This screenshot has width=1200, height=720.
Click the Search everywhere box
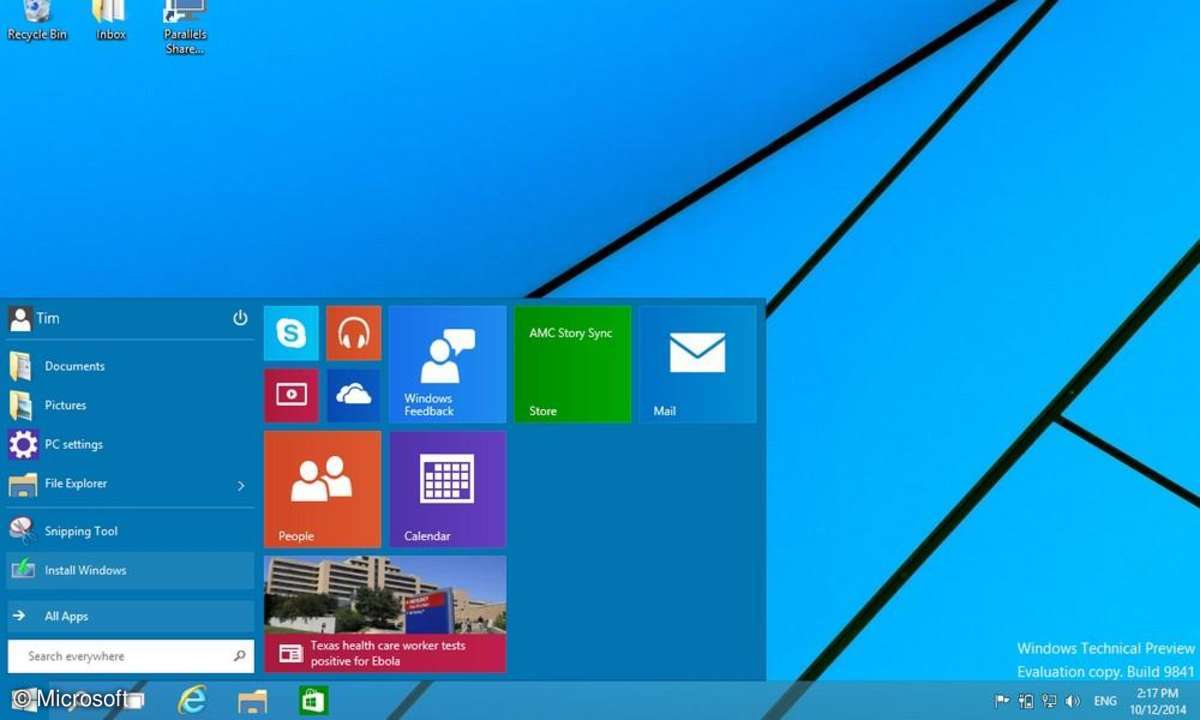point(130,656)
